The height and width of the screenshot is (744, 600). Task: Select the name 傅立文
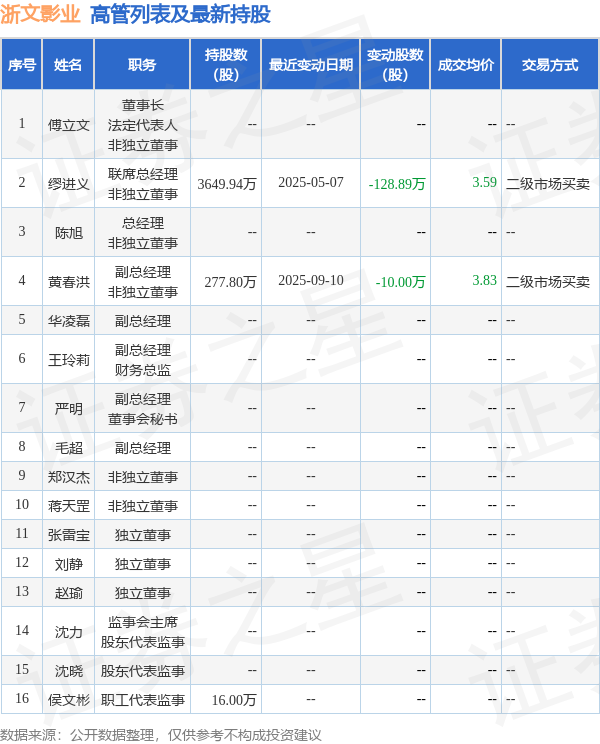[69, 125]
